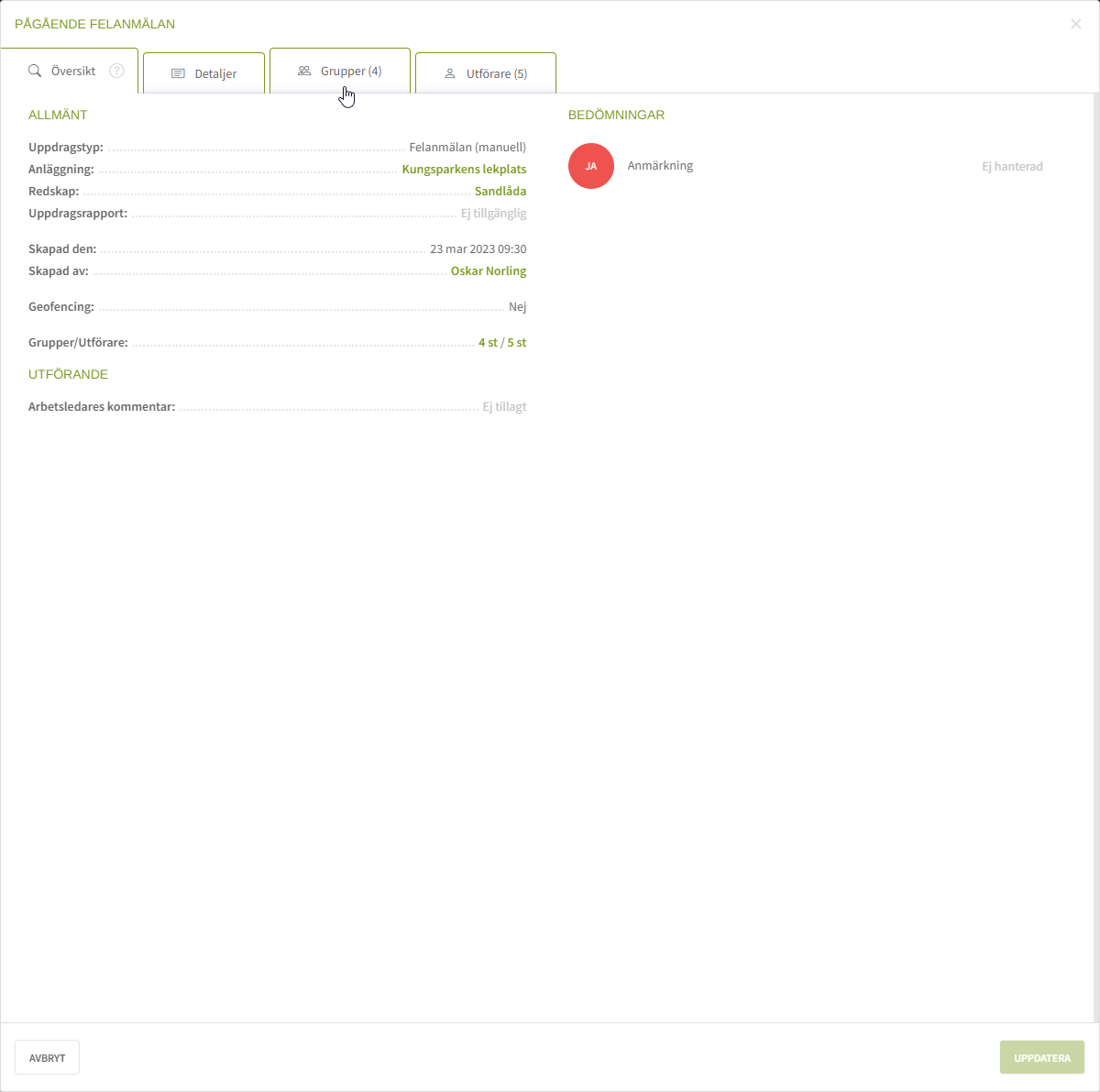The image size is (1100, 1092).
Task: Close the Pågående felanmälan dialog
Action: [x=1076, y=24]
